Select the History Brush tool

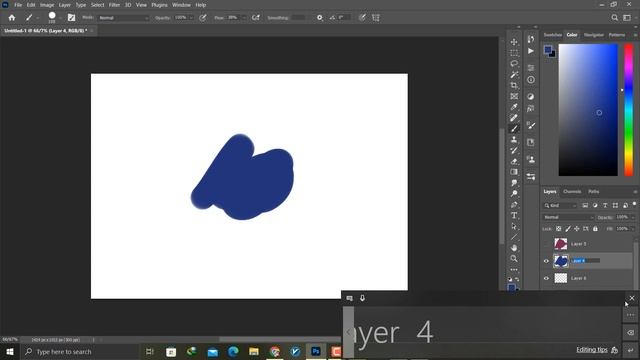[514, 150]
